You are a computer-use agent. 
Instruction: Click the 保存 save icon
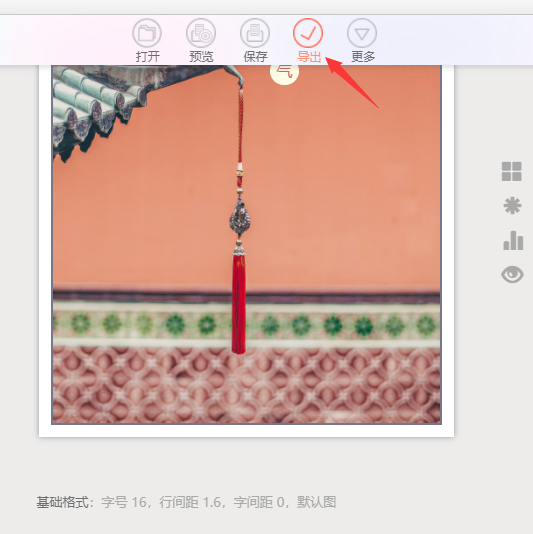pos(255,33)
